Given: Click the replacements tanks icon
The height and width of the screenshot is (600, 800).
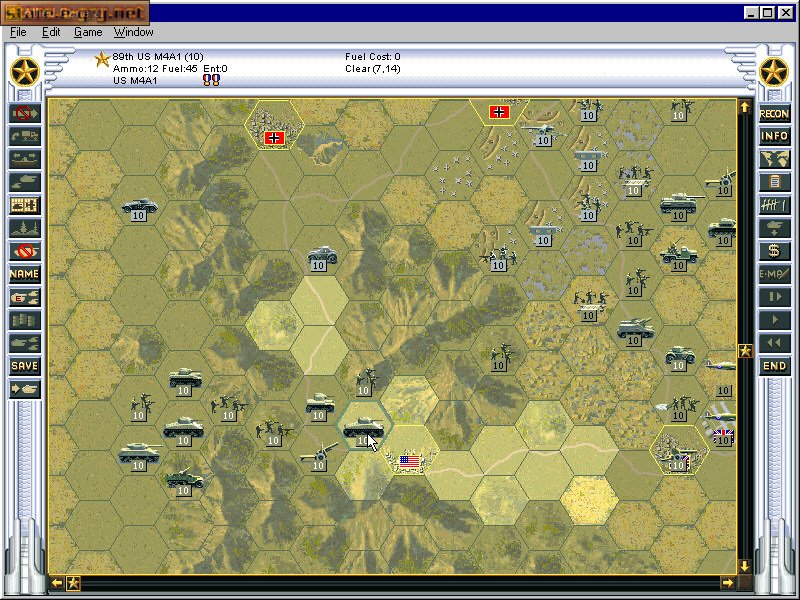Looking at the screenshot, I should pyautogui.click(x=24, y=343).
